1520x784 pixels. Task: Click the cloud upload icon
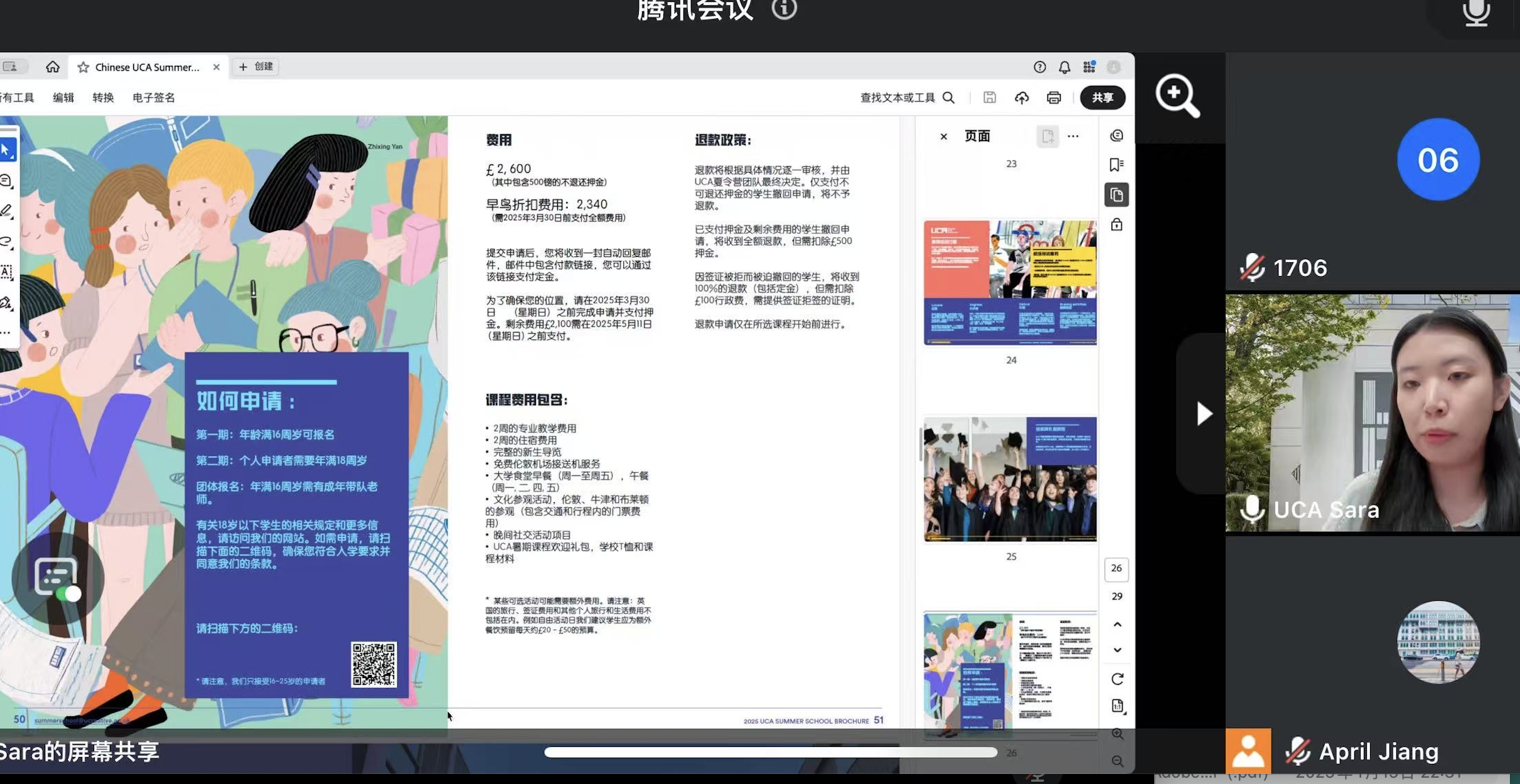click(x=1022, y=97)
